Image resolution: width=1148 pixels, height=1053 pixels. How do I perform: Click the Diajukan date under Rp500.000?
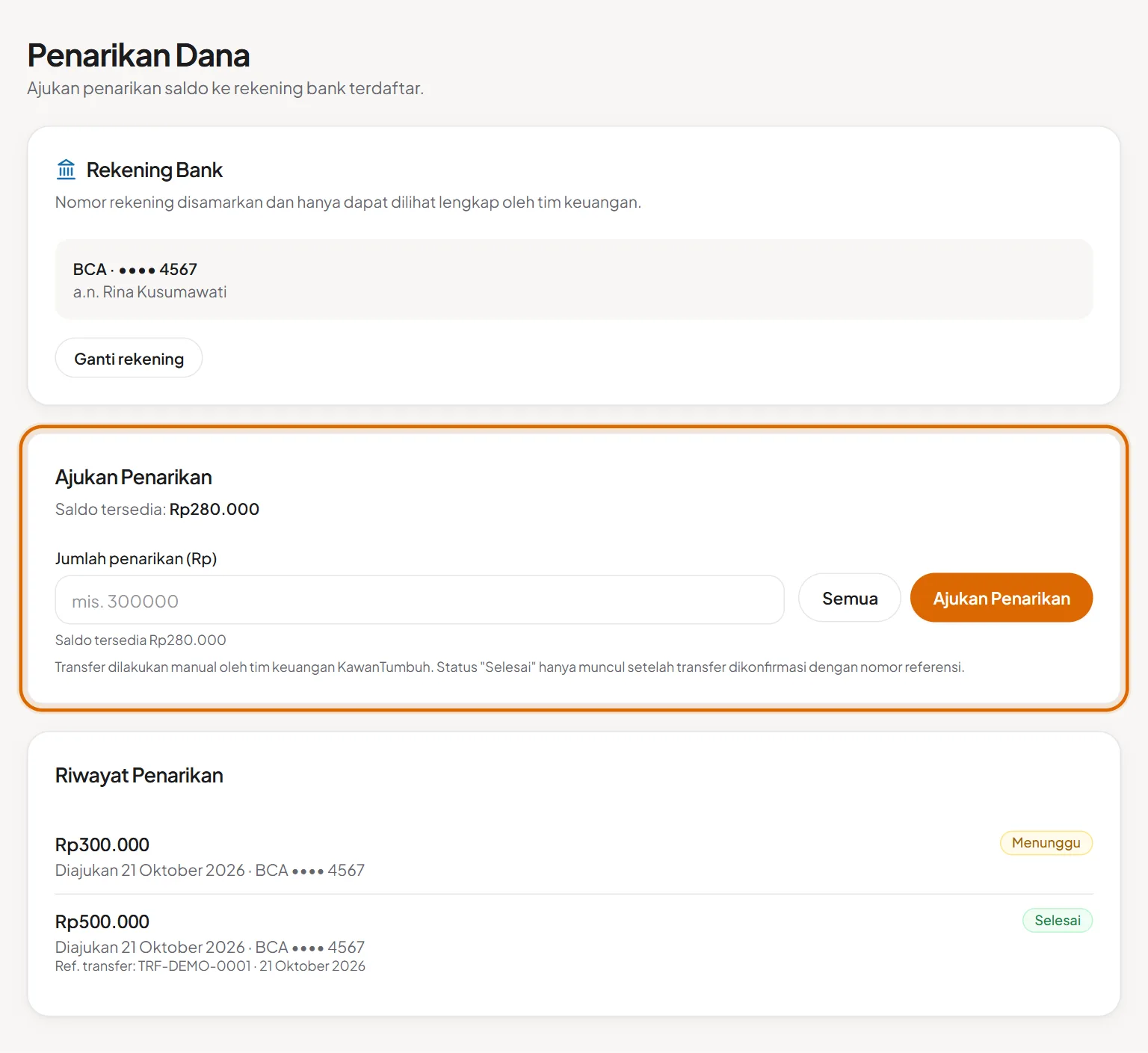pos(210,948)
